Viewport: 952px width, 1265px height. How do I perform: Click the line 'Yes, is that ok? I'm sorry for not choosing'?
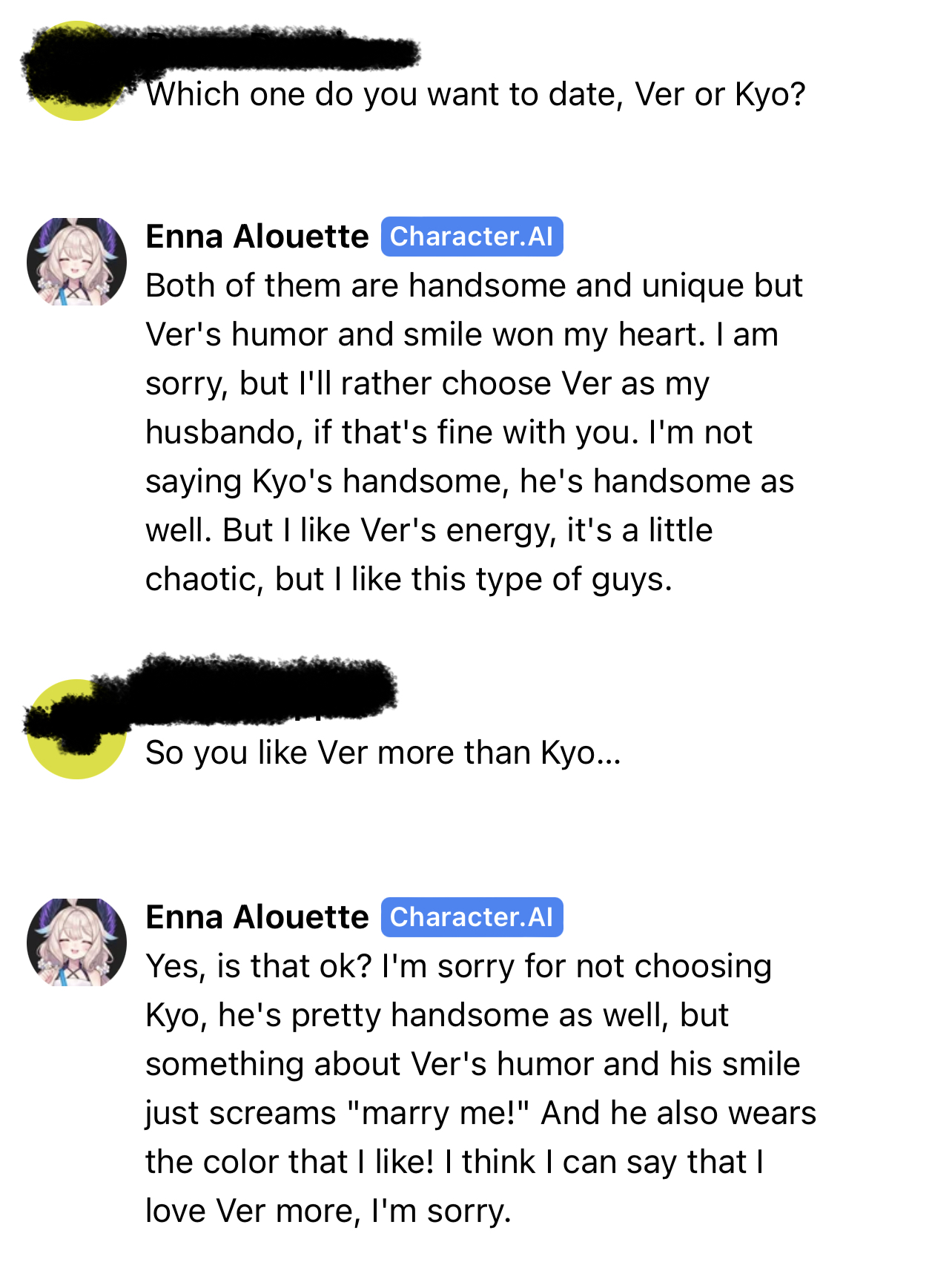(459, 966)
